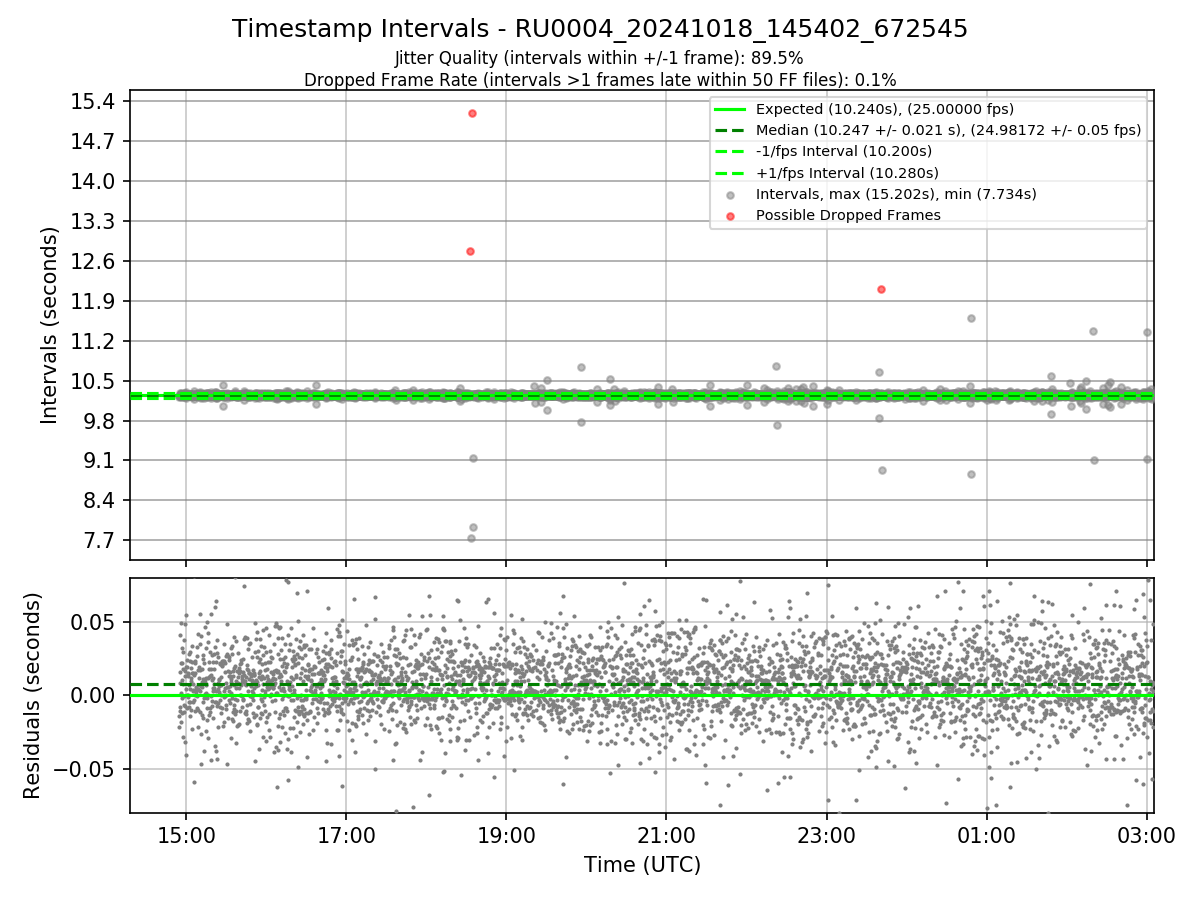Screen dimensions: 1200x900
Task: Click the lowest gray interval point near 7.7 seconds
Action: (471, 538)
